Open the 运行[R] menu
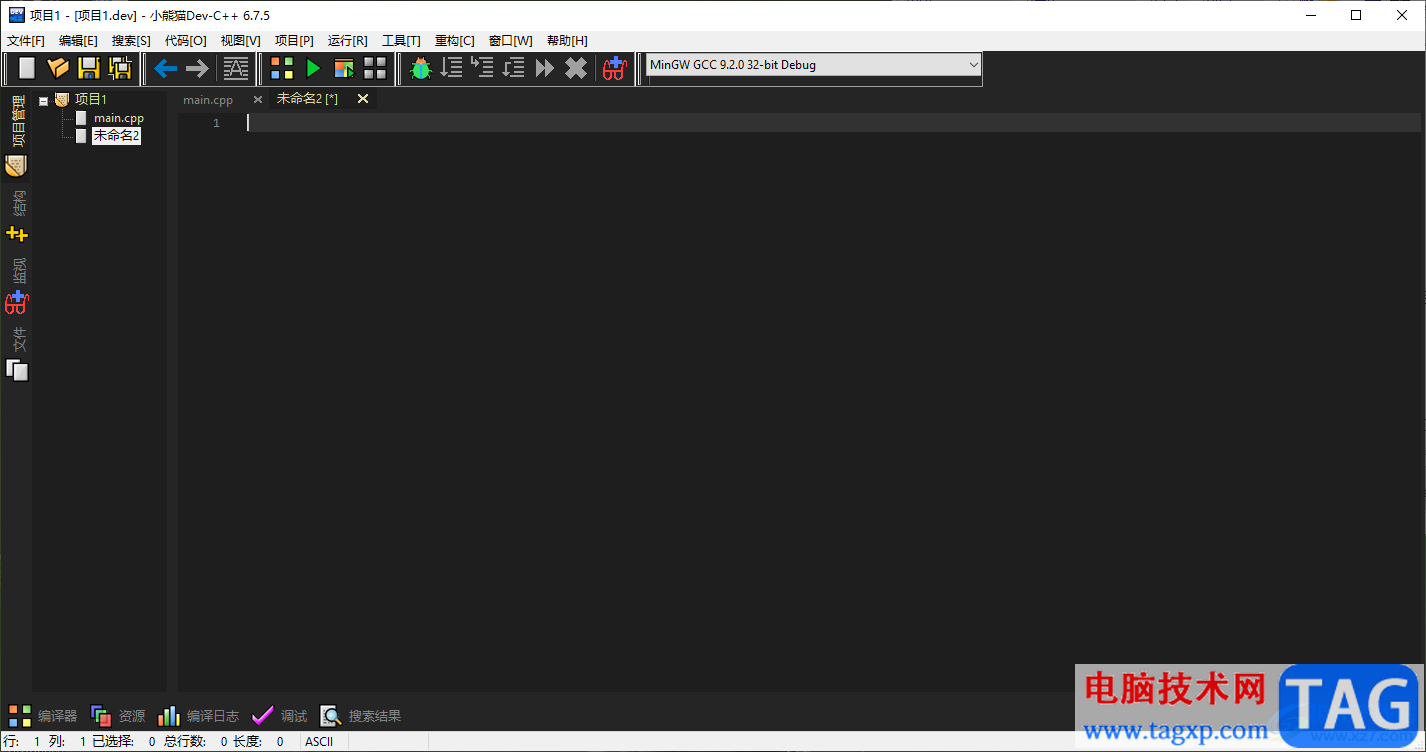The width and height of the screenshot is (1426, 752). tap(347, 41)
